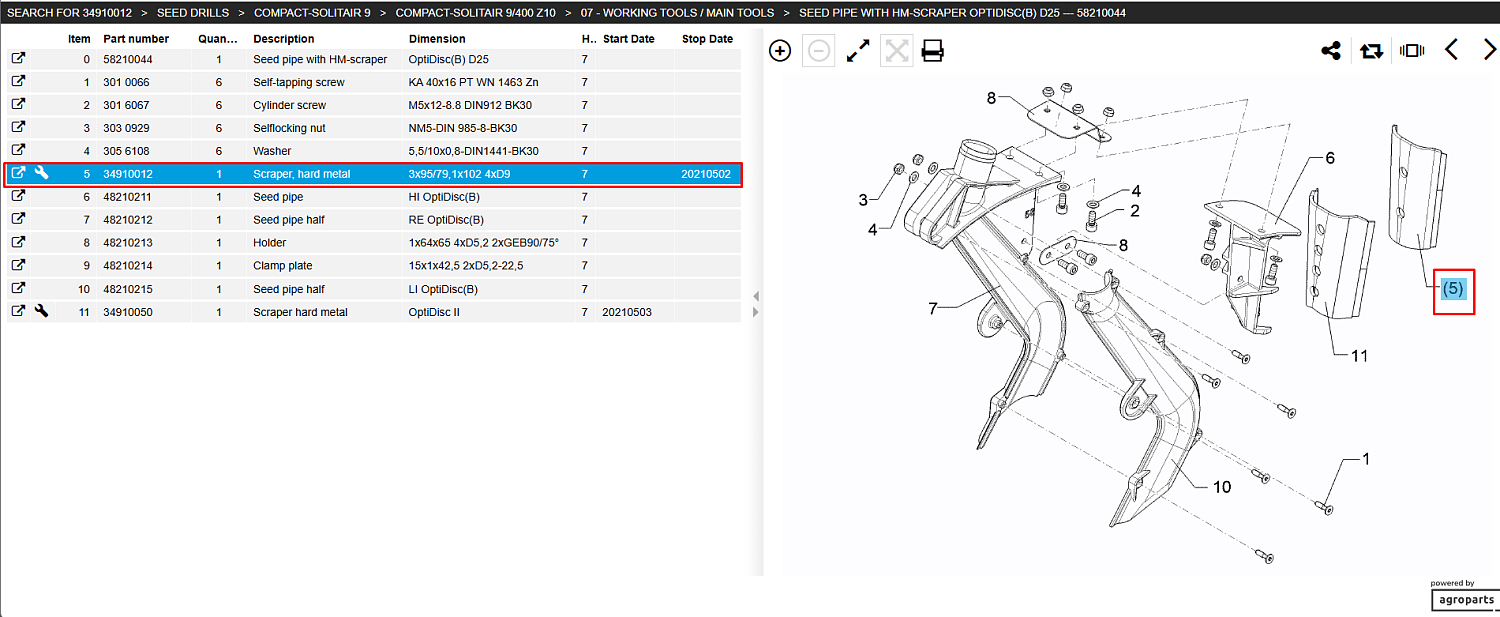
Task: Go to previous diagram
Action: [x=1452, y=50]
